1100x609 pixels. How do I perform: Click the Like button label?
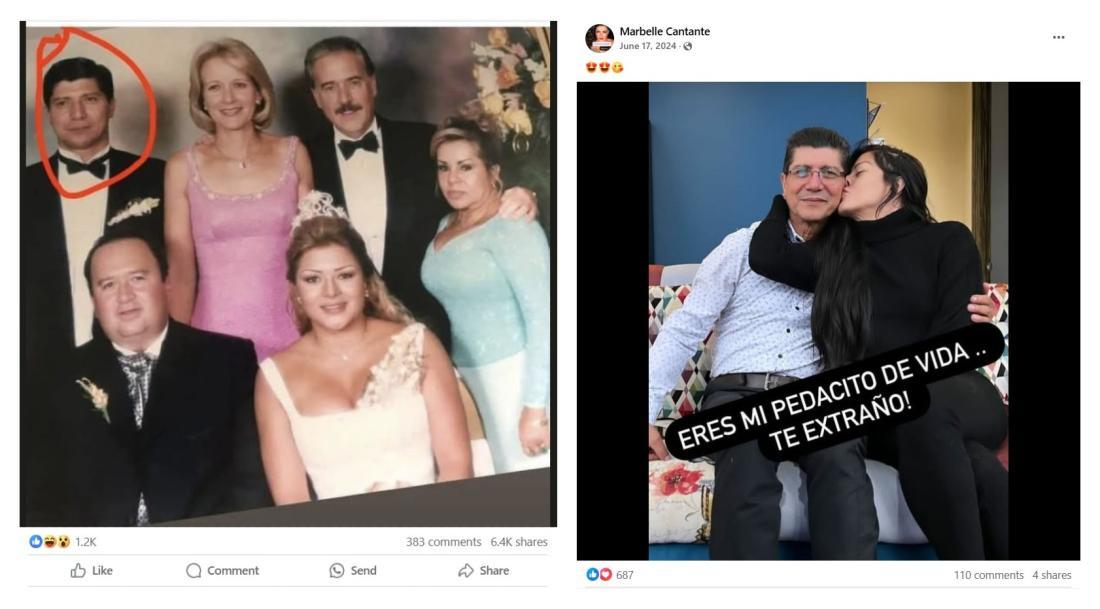point(102,570)
